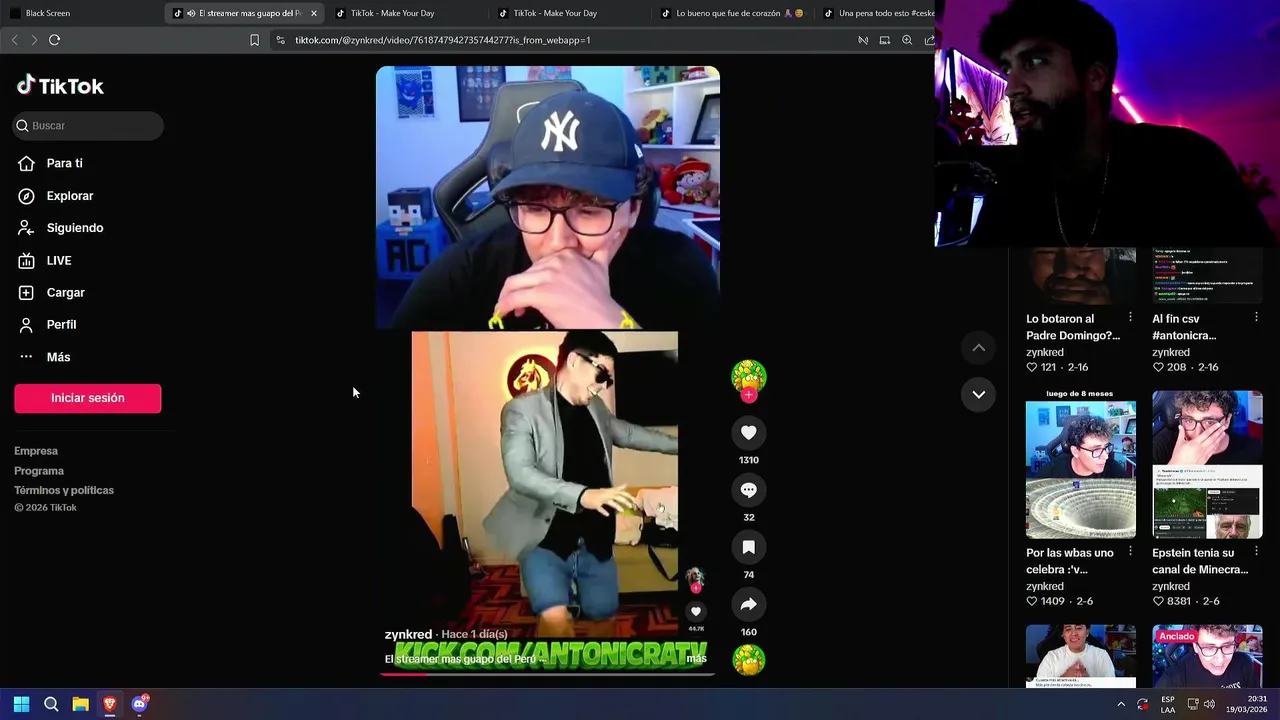Screen dimensions: 1280x720
Task: Reload the current page
Action: (55, 40)
